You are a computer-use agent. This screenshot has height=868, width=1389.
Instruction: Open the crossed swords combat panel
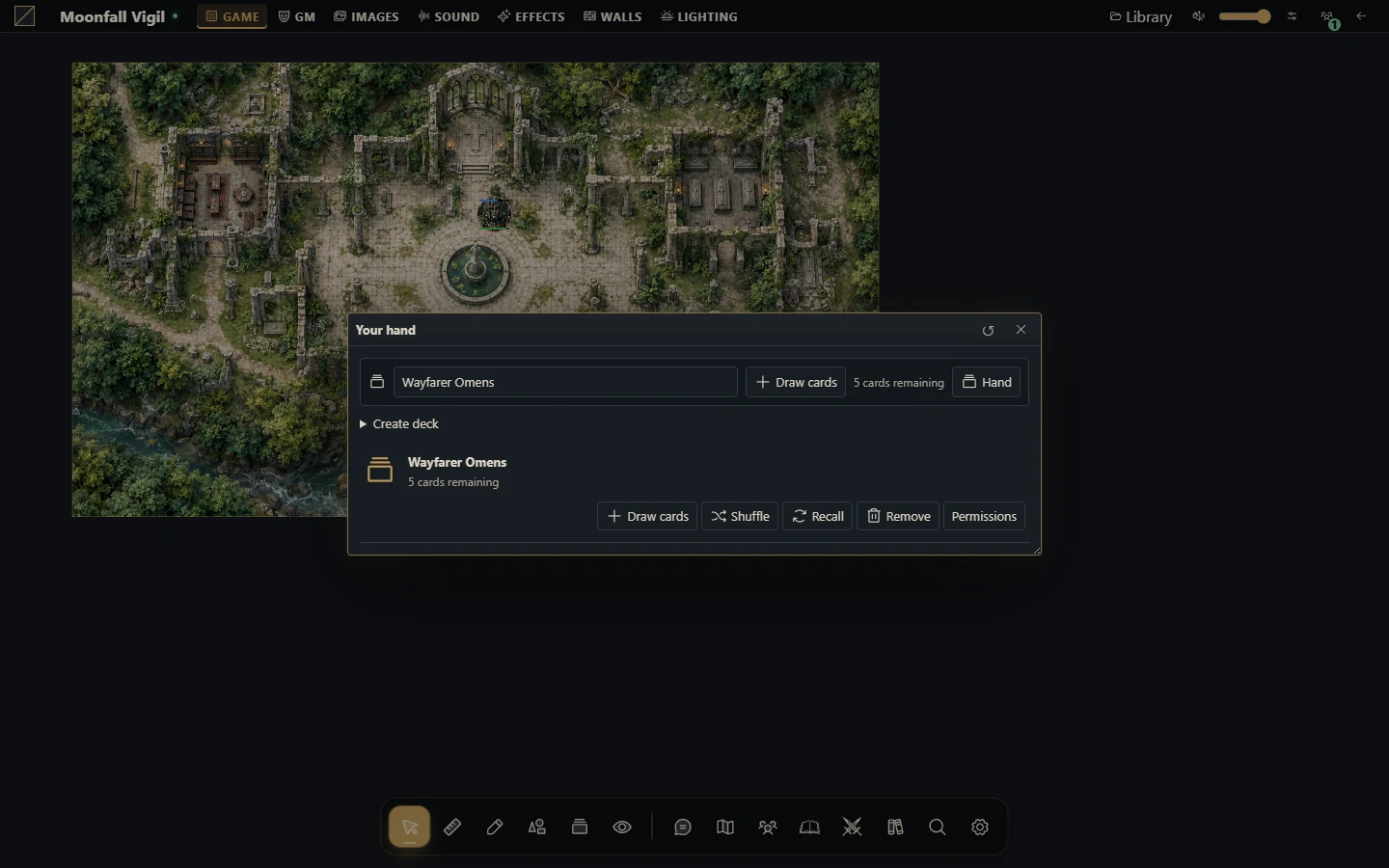853,827
